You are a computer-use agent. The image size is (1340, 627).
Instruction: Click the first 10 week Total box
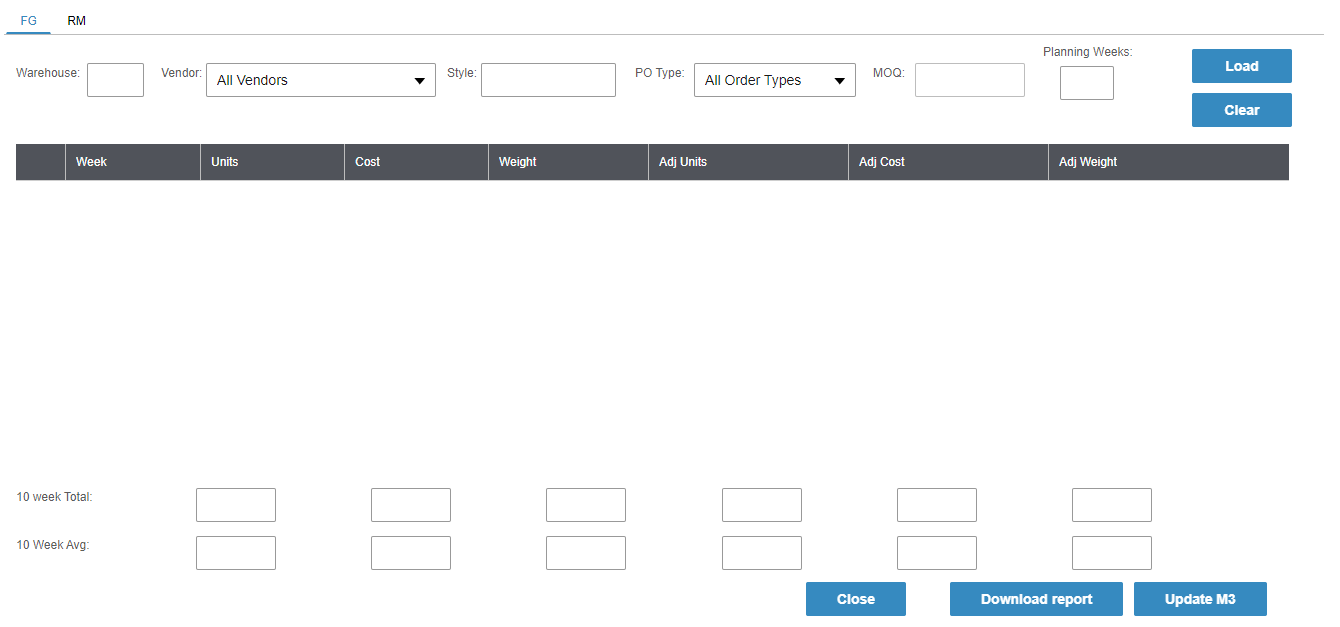tap(236, 505)
